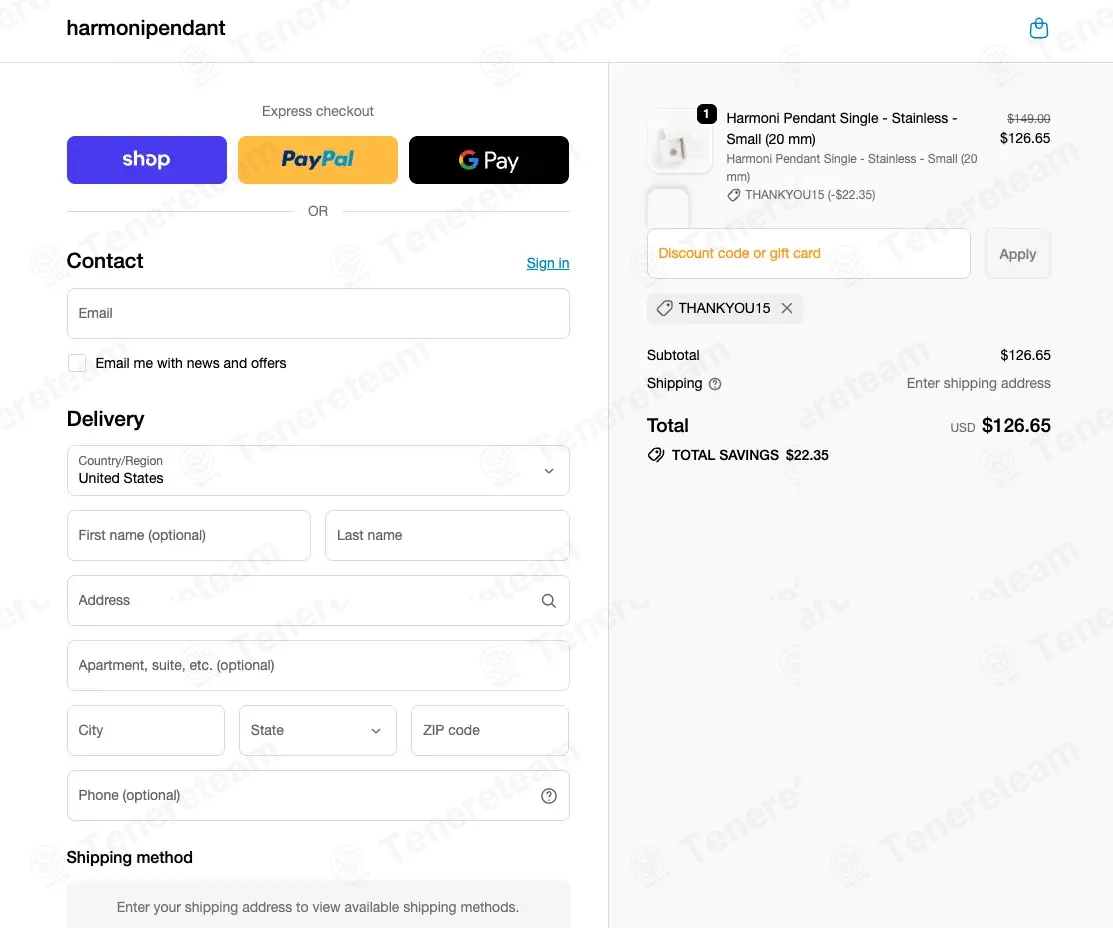Viewport: 1113px width, 928px height.
Task: Open the shopping bag cart icon
Action: (1039, 28)
